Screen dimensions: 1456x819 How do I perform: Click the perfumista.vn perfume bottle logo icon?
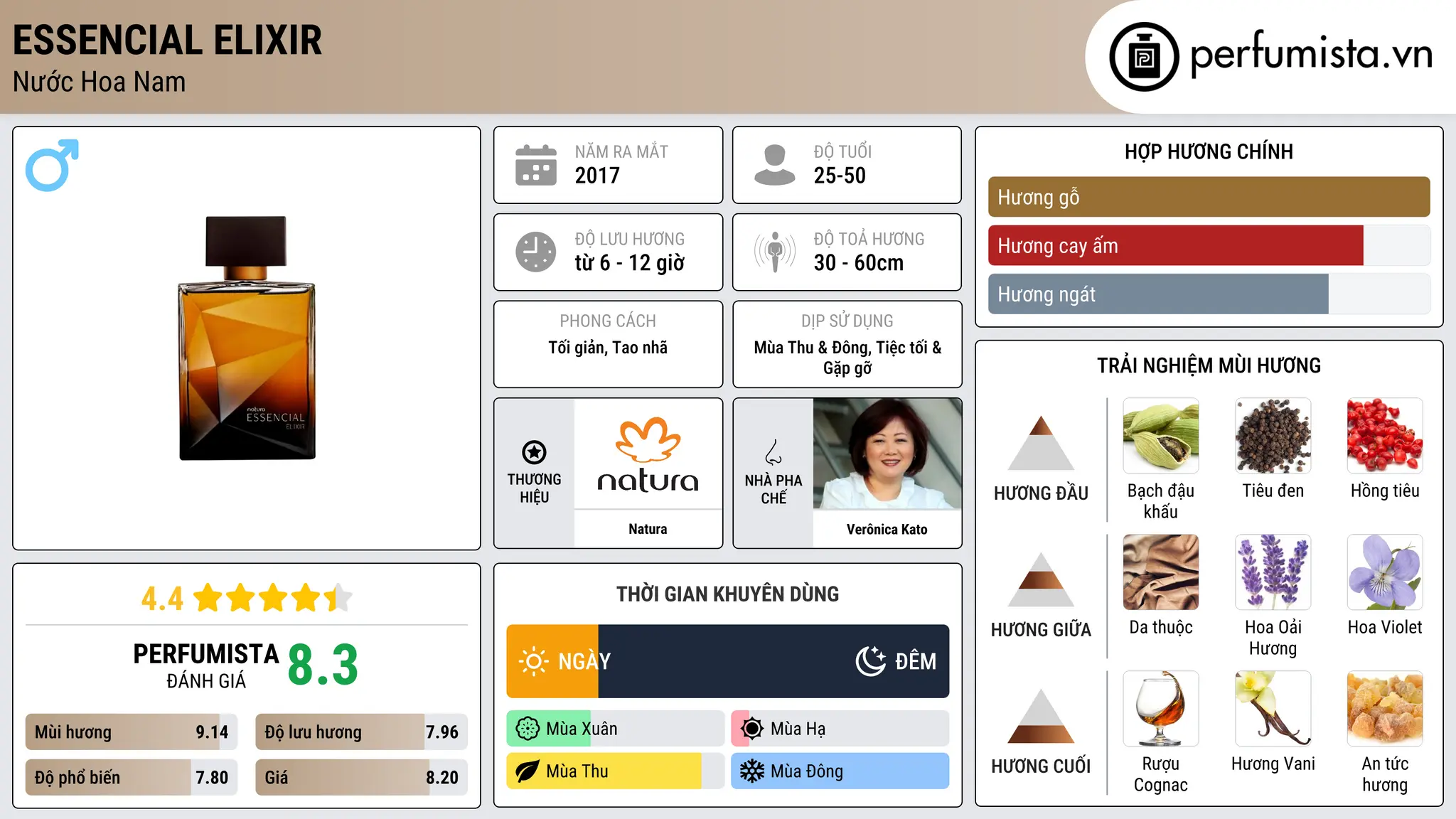[x=1144, y=57]
